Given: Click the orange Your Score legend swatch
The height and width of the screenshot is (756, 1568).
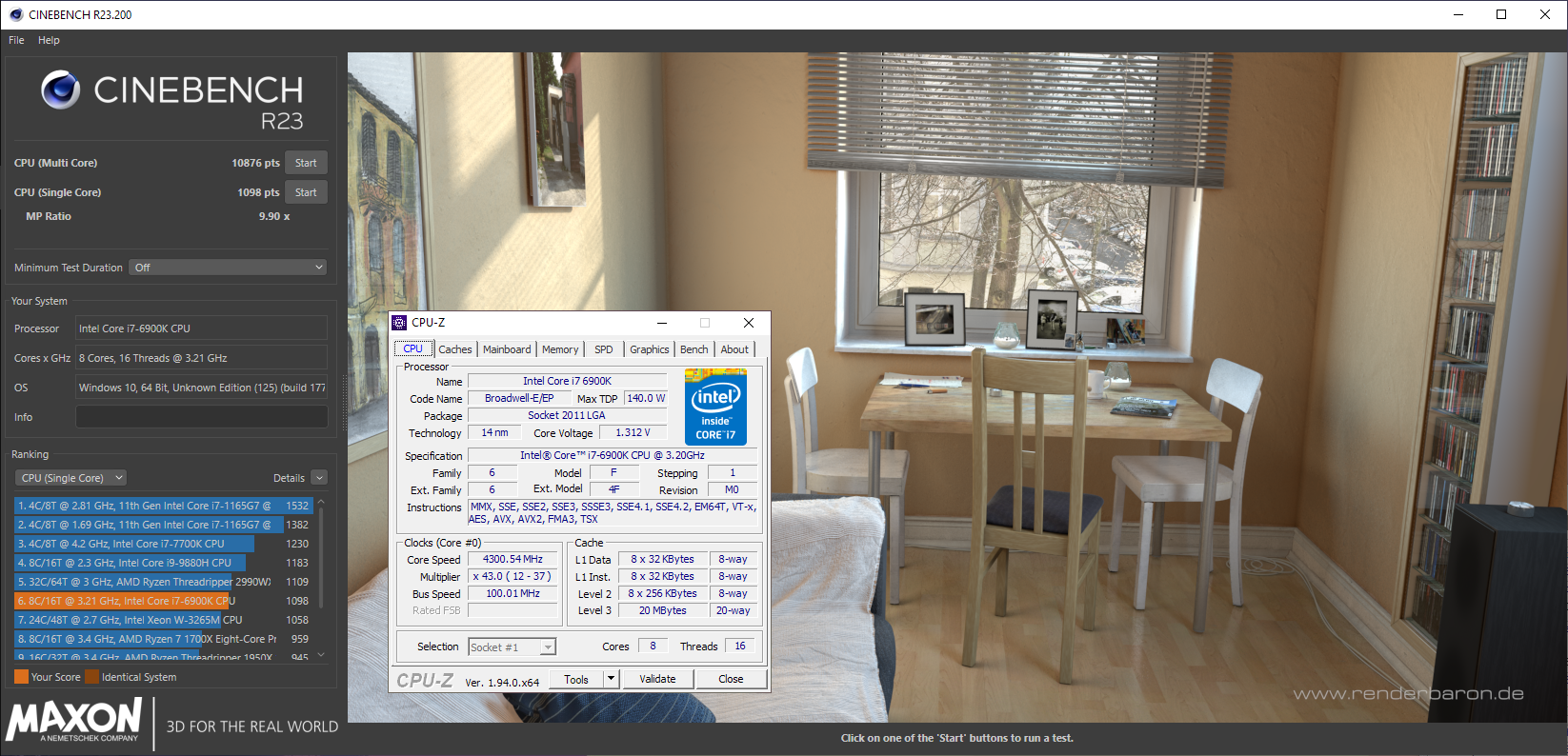Looking at the screenshot, I should click(21, 677).
